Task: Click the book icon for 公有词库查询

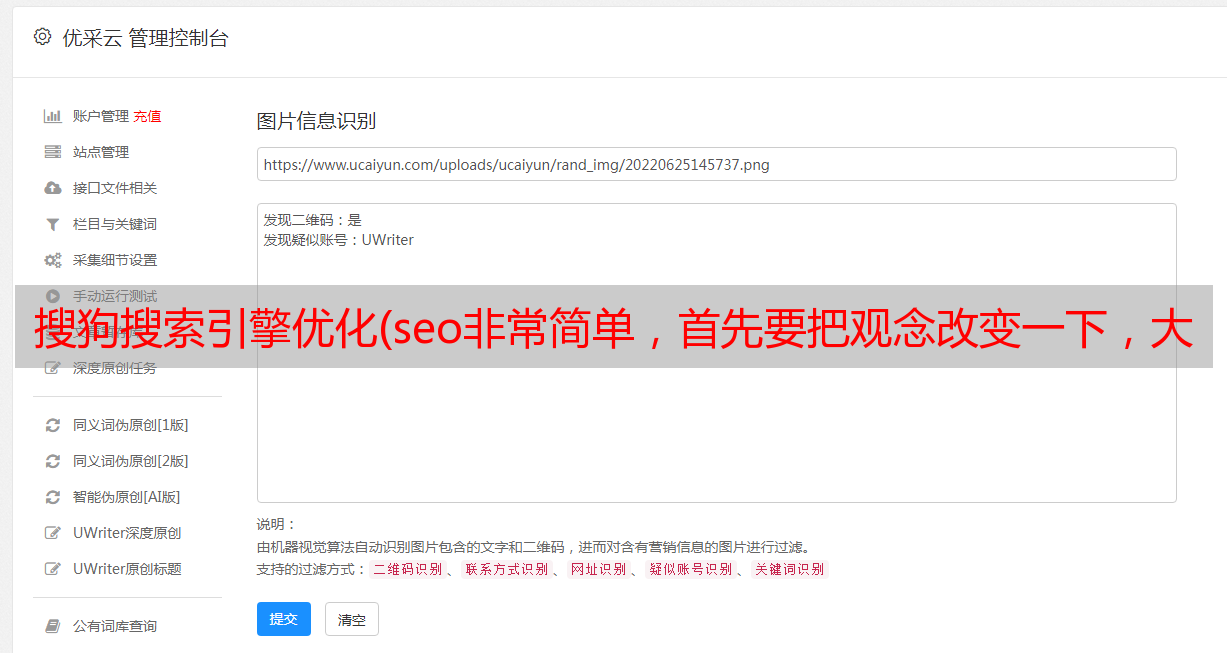Action: [x=53, y=626]
